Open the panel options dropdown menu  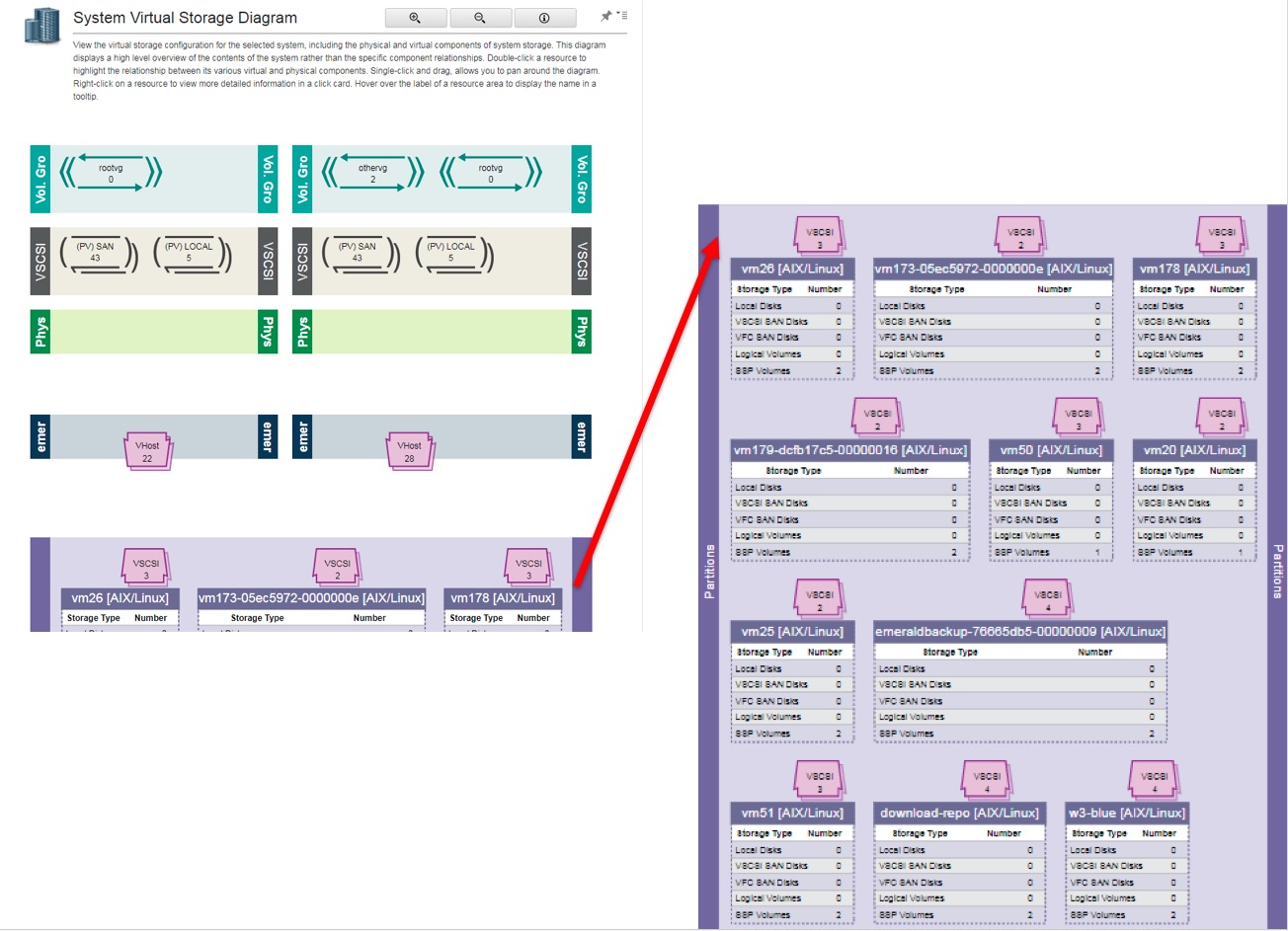click(x=622, y=16)
